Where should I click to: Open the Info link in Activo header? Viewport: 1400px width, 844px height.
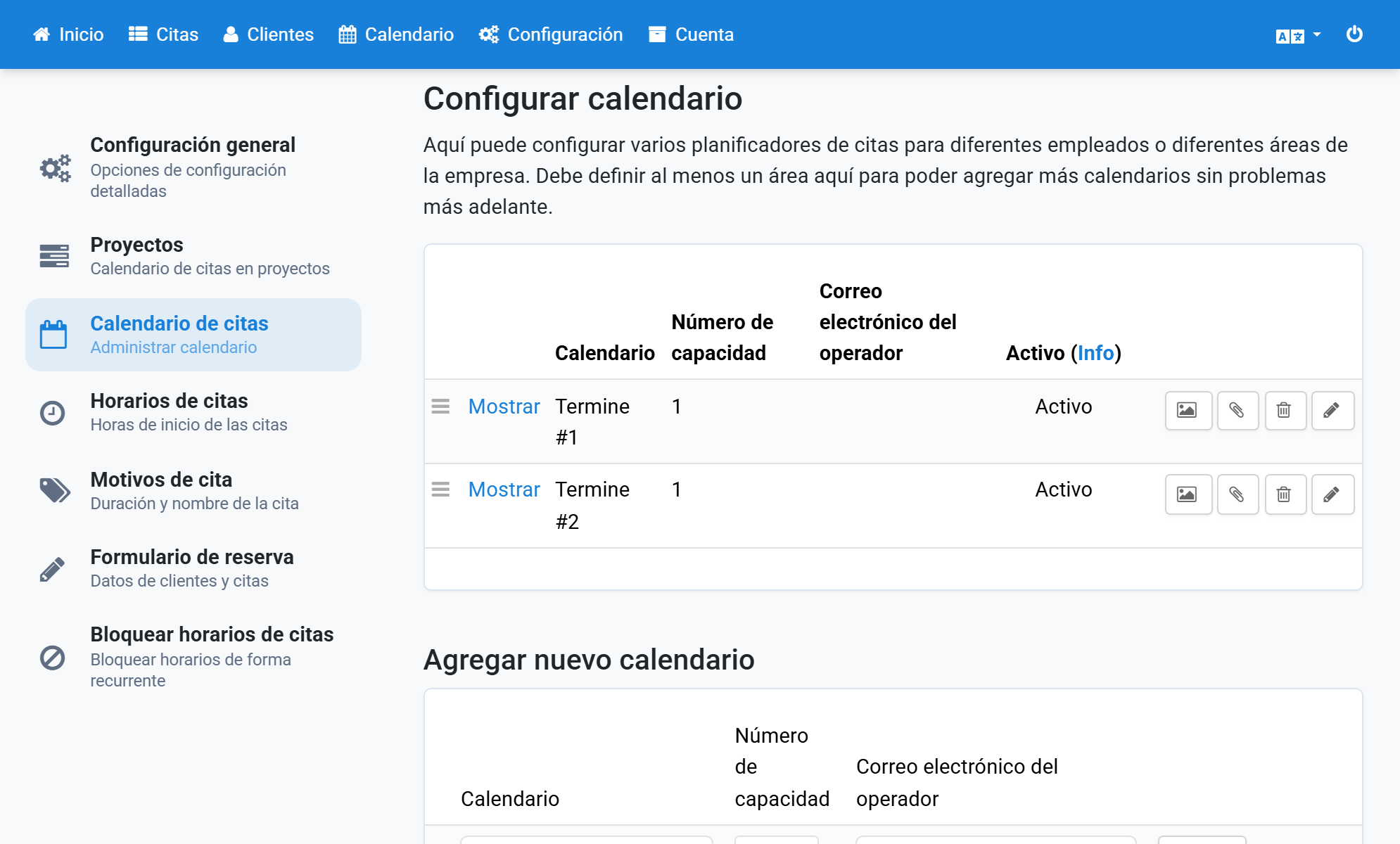(1096, 353)
